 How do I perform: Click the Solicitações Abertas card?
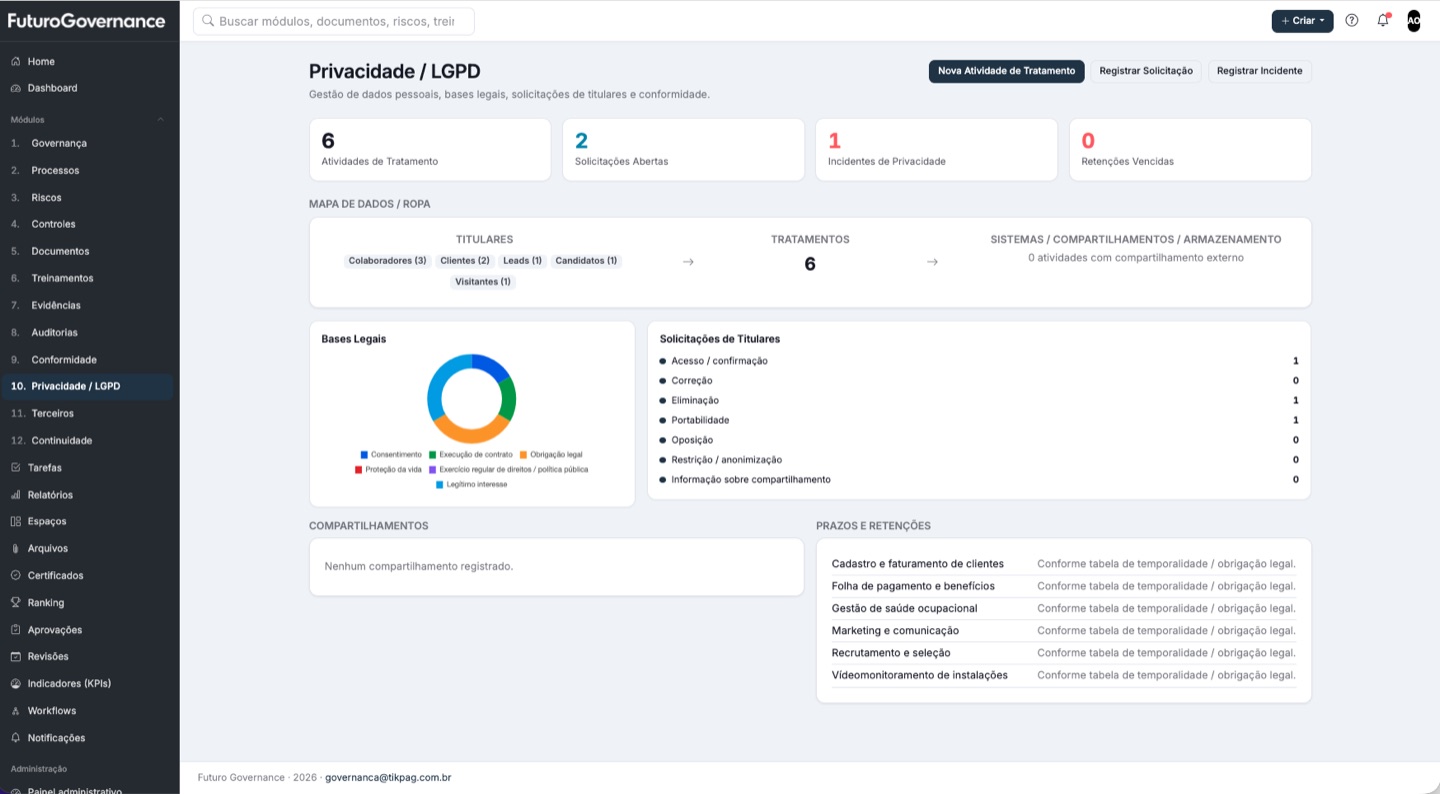pyautogui.click(x=684, y=150)
